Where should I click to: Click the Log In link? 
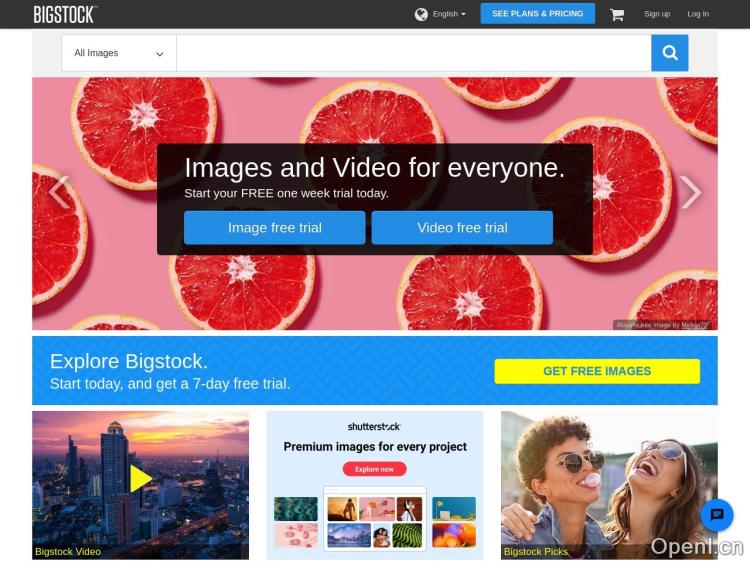[x=698, y=14]
